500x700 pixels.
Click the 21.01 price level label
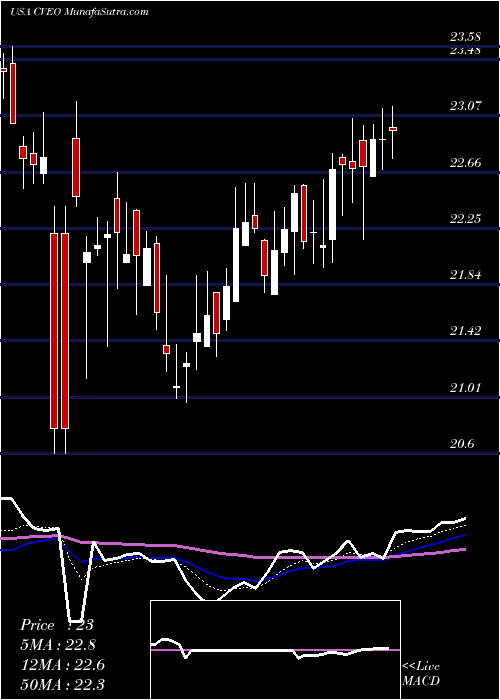click(x=465, y=387)
